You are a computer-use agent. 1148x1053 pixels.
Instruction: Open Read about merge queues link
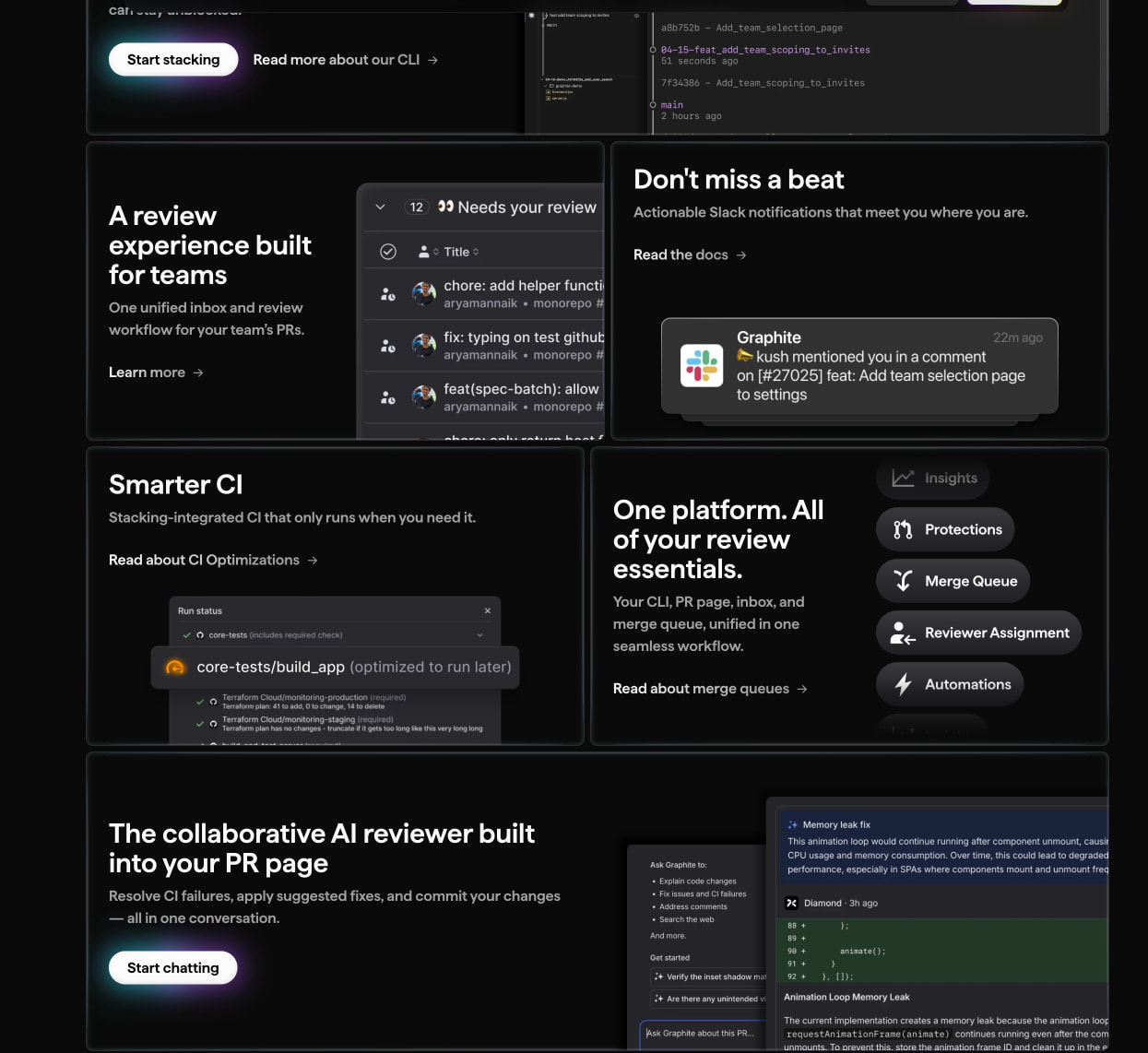pos(710,689)
